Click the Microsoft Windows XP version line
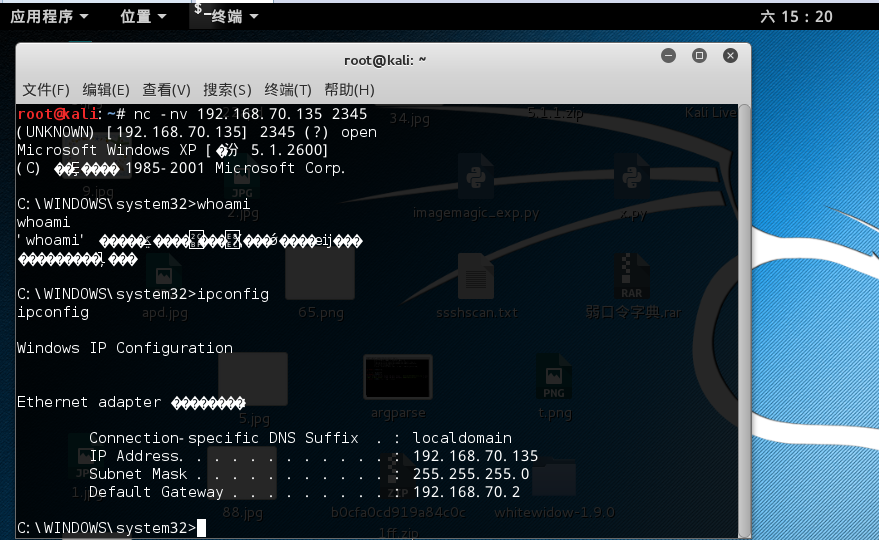Image resolution: width=879 pixels, height=540 pixels. (173, 150)
